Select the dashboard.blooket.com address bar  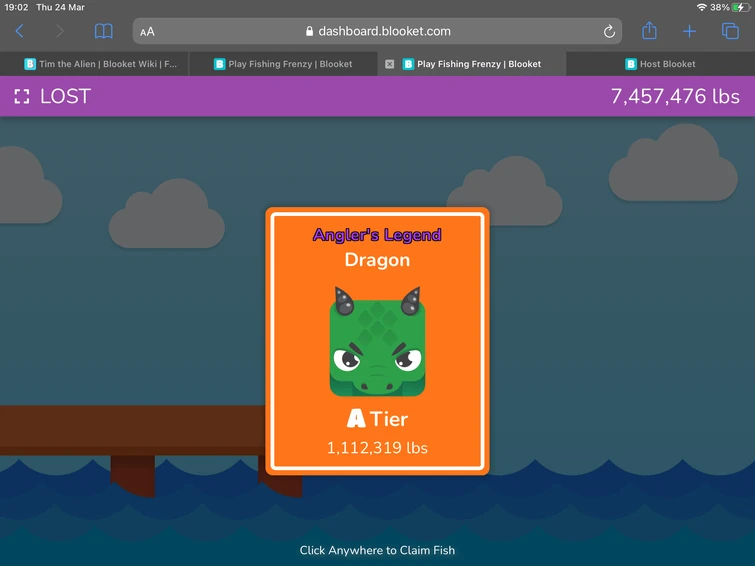(x=377, y=31)
